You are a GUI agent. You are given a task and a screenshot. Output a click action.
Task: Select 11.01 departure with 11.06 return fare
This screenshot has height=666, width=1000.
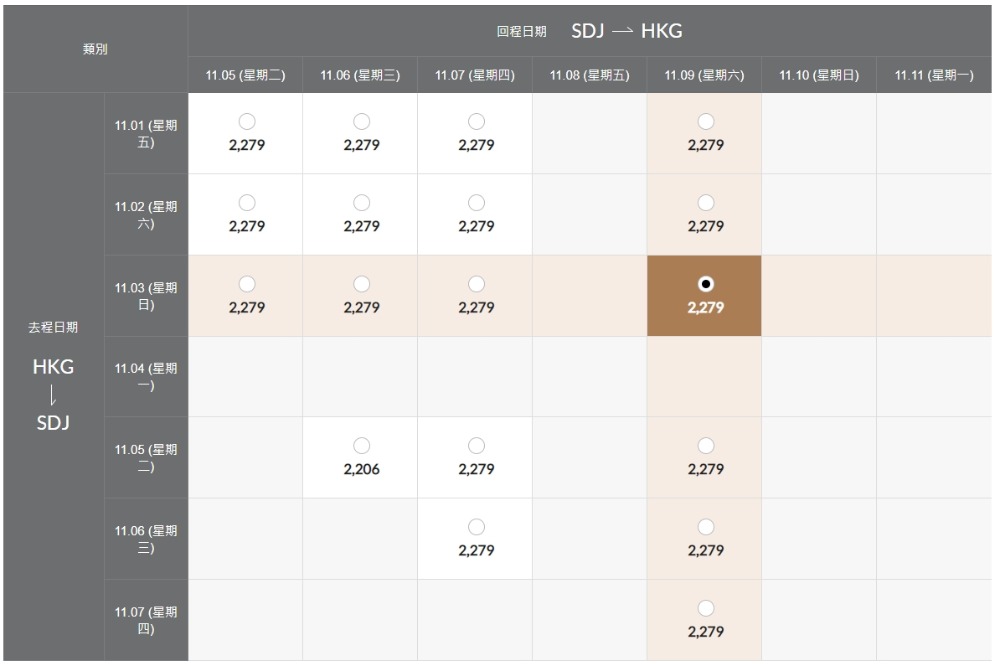point(362,121)
